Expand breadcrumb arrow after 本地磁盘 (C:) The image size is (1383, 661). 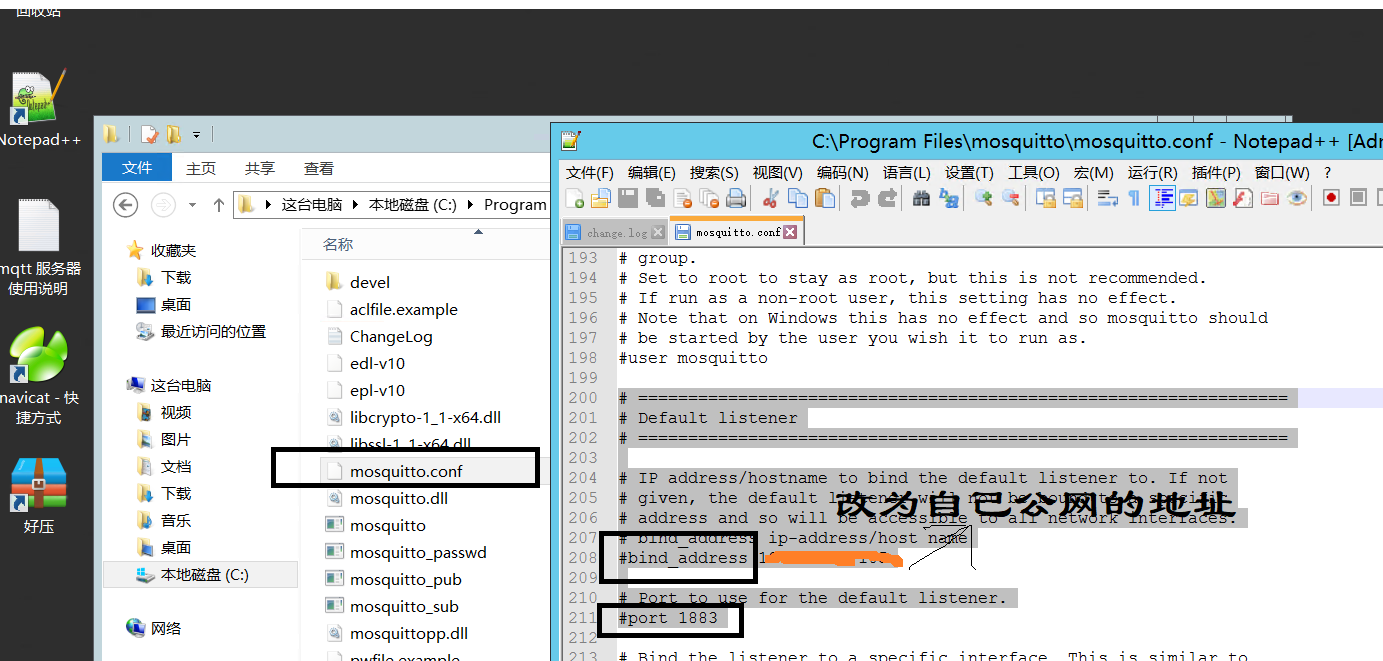pos(470,205)
